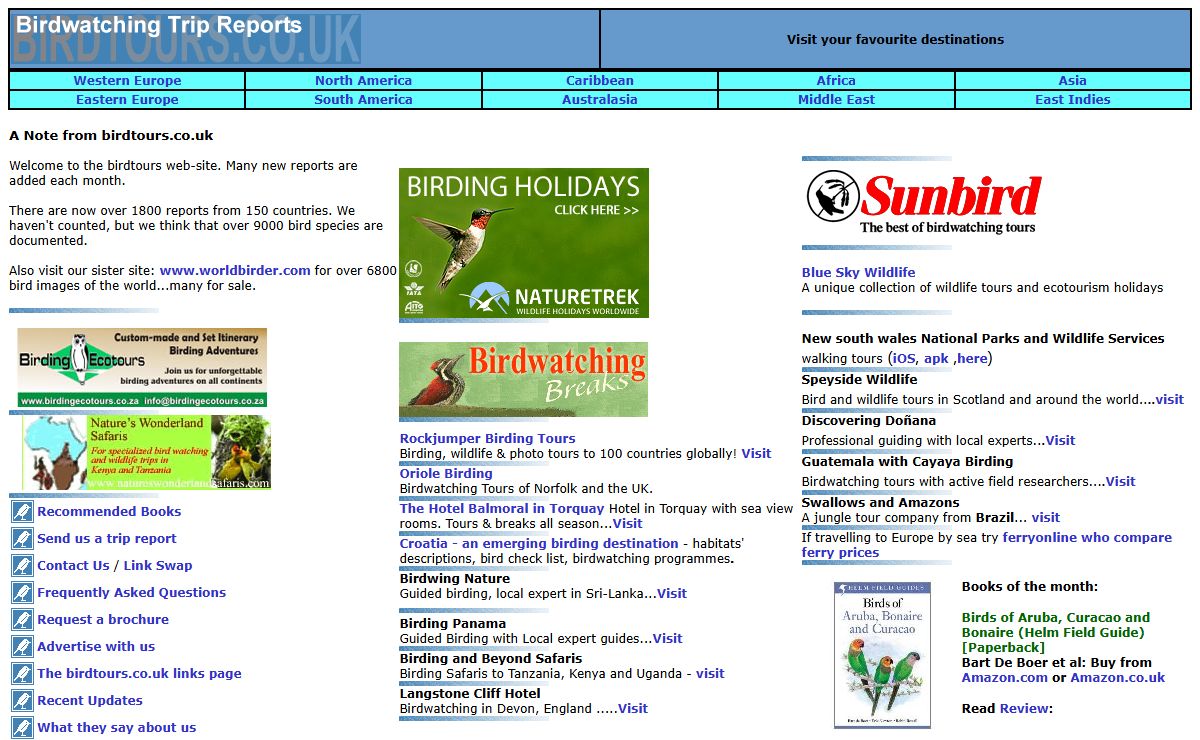This screenshot has width=1200, height=740.
Task: Open the Australasia destinations
Action: click(x=600, y=100)
